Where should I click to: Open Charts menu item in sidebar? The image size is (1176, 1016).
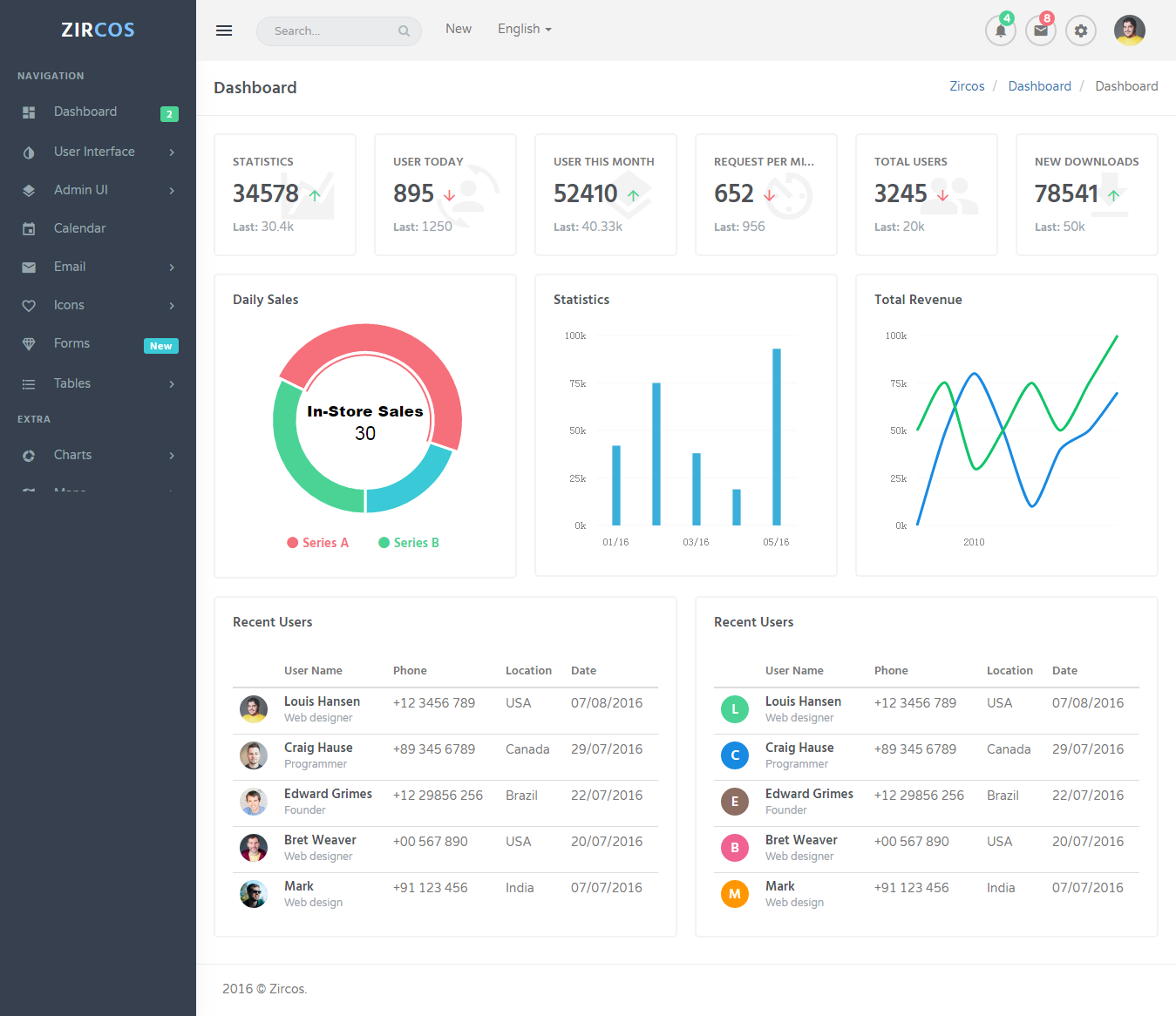pyautogui.click(x=98, y=456)
